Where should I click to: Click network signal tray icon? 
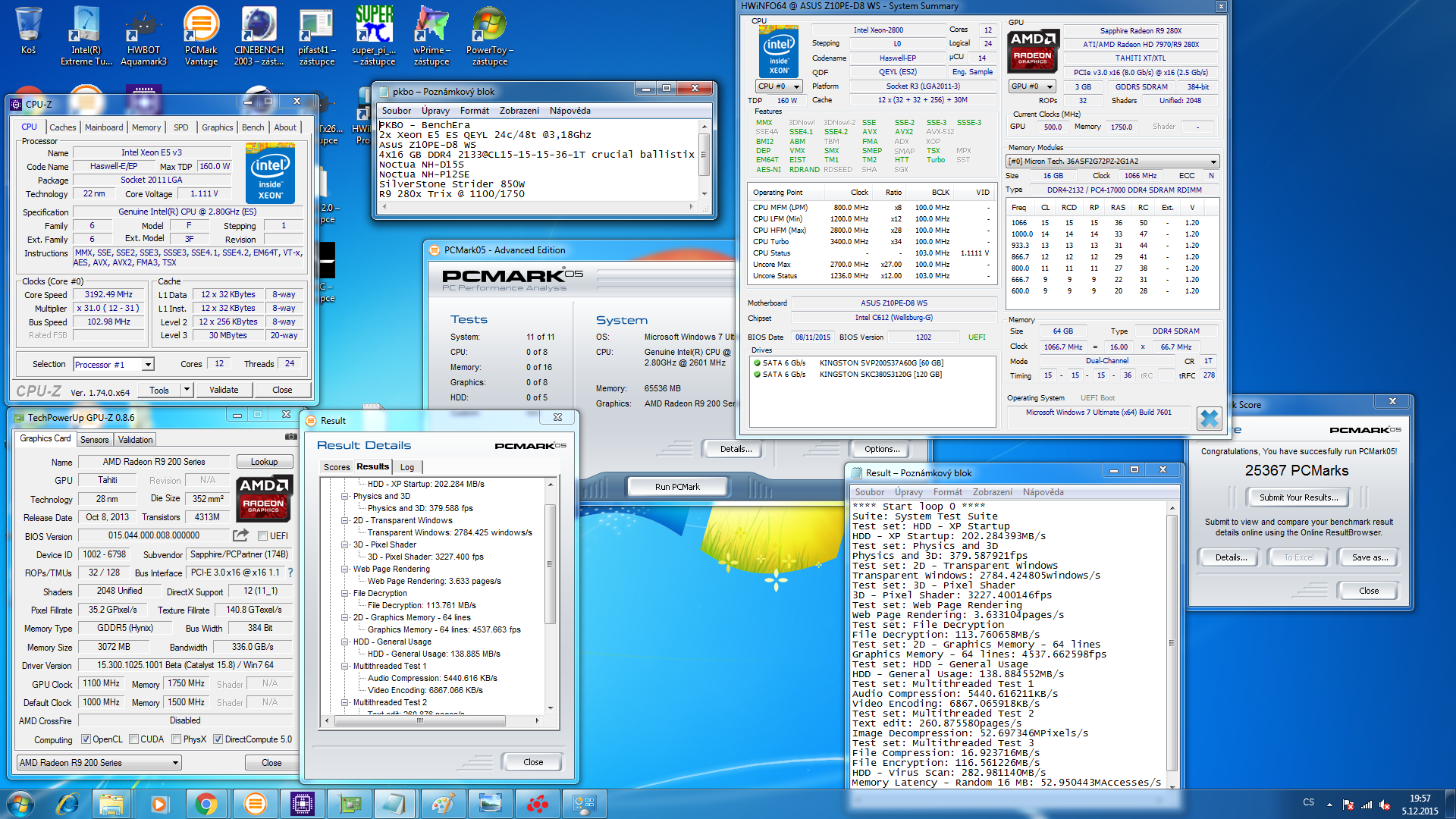(1367, 805)
